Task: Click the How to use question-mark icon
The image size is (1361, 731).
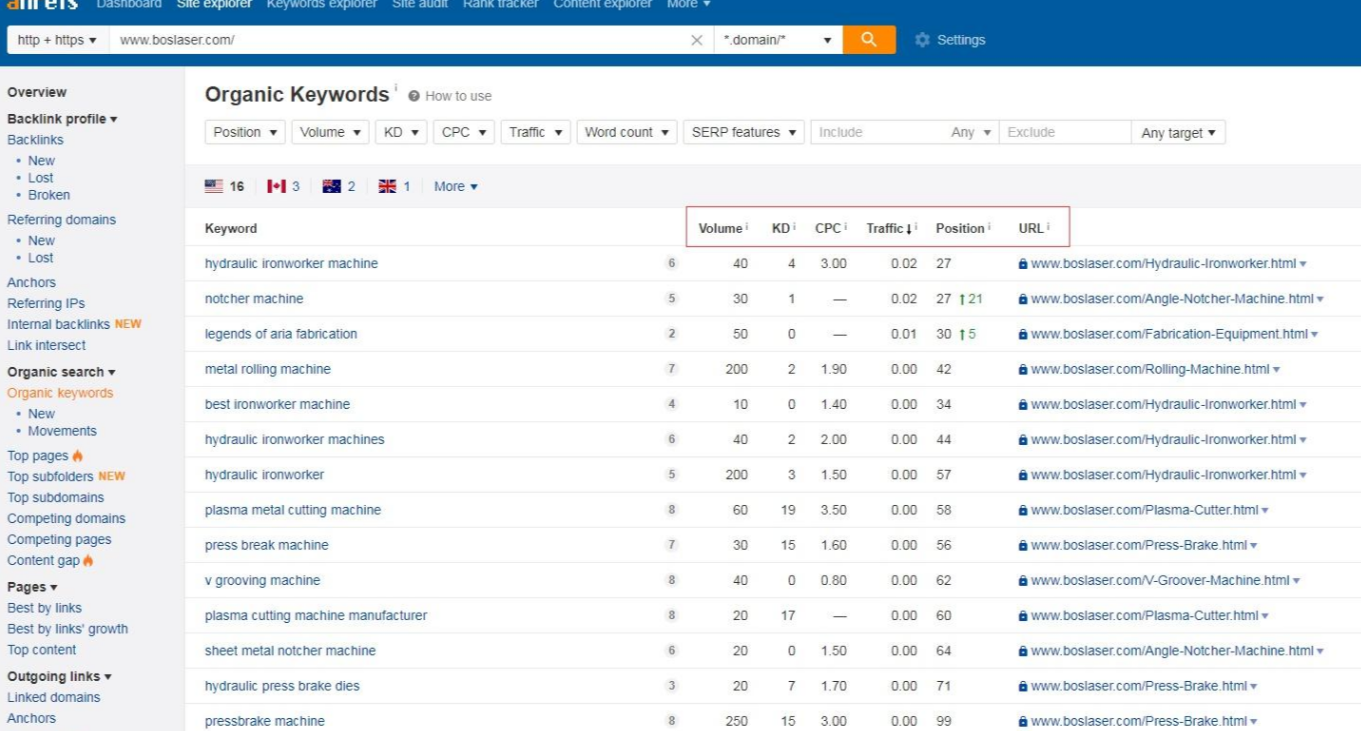Action: [414, 96]
